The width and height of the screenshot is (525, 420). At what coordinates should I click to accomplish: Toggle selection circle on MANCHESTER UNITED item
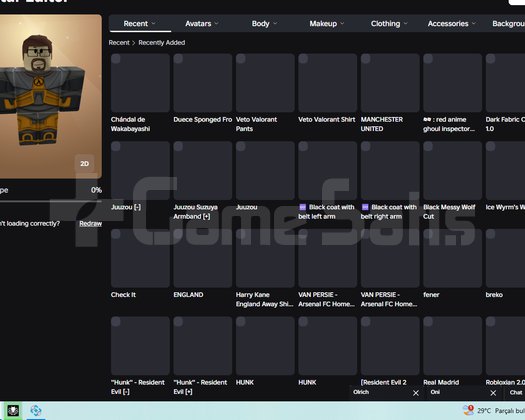pyautogui.click(x=366, y=59)
